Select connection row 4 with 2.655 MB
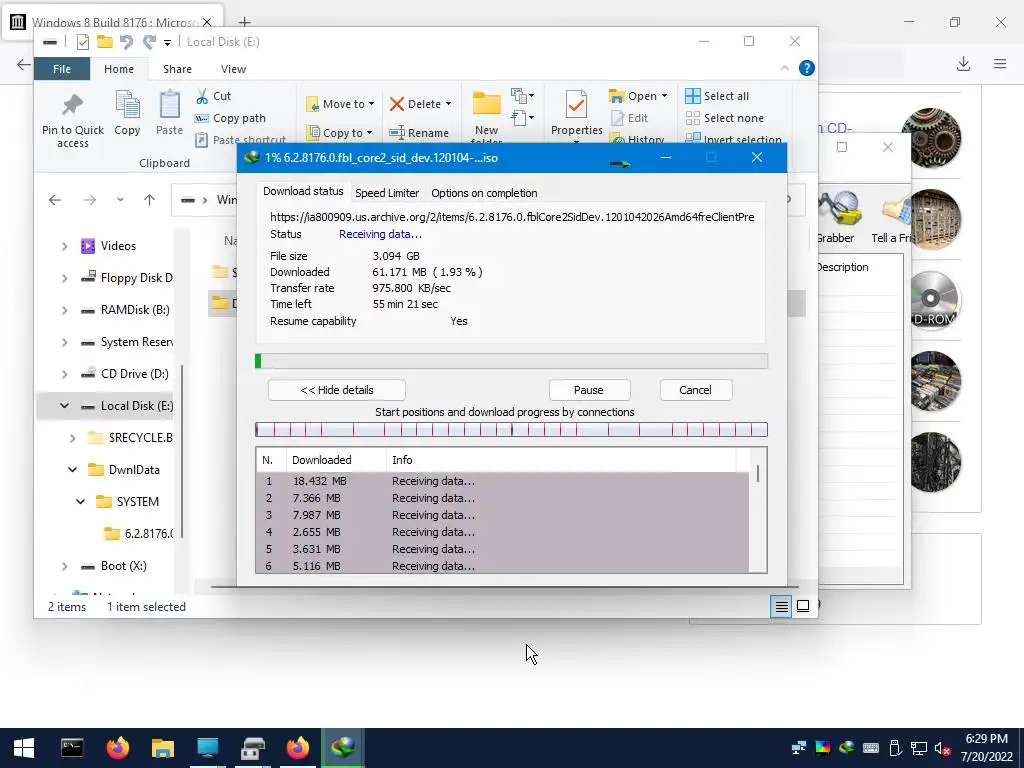1024x768 pixels. click(x=502, y=532)
